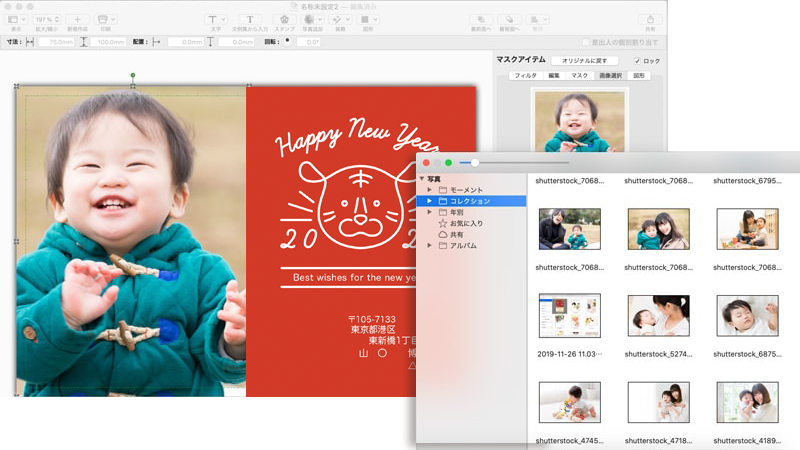This screenshot has width=800, height=450.
Task: Click the vertical offset icon before second 0.0mm
Action: click(x=210, y=42)
